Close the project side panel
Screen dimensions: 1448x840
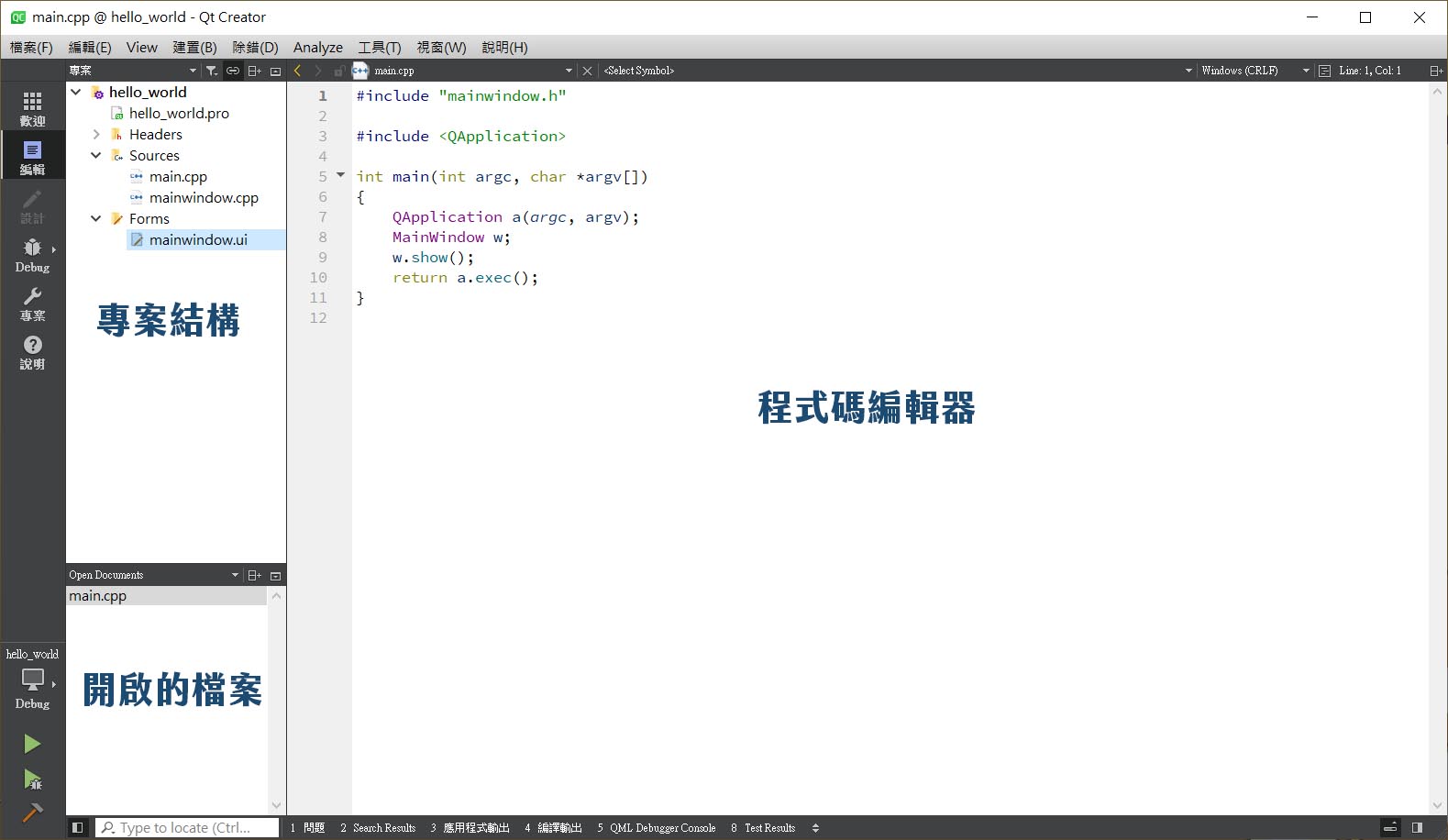[x=275, y=71]
